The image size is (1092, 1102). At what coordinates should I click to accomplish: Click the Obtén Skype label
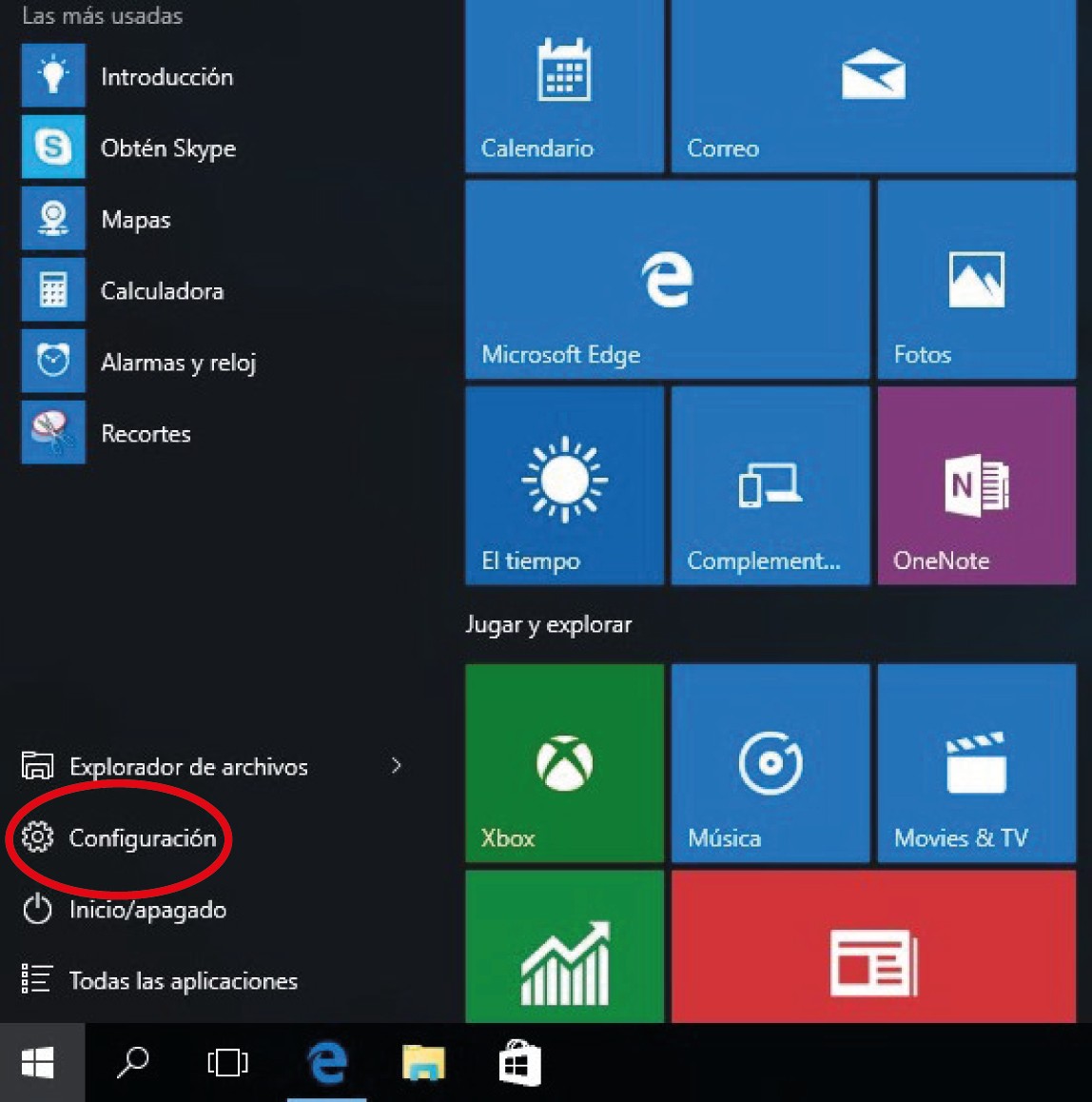[x=168, y=149]
